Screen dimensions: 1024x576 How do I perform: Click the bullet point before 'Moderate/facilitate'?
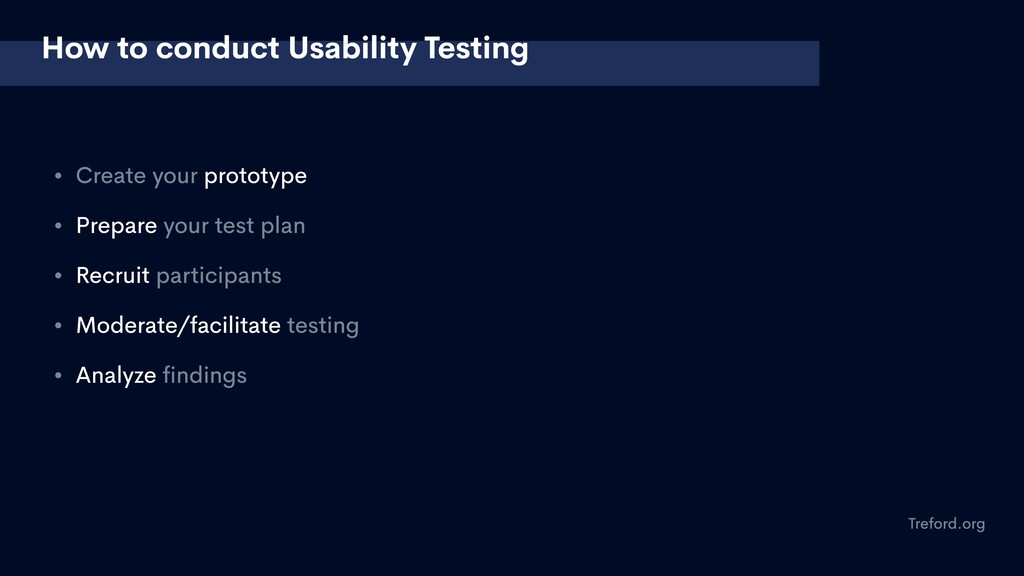coord(58,325)
